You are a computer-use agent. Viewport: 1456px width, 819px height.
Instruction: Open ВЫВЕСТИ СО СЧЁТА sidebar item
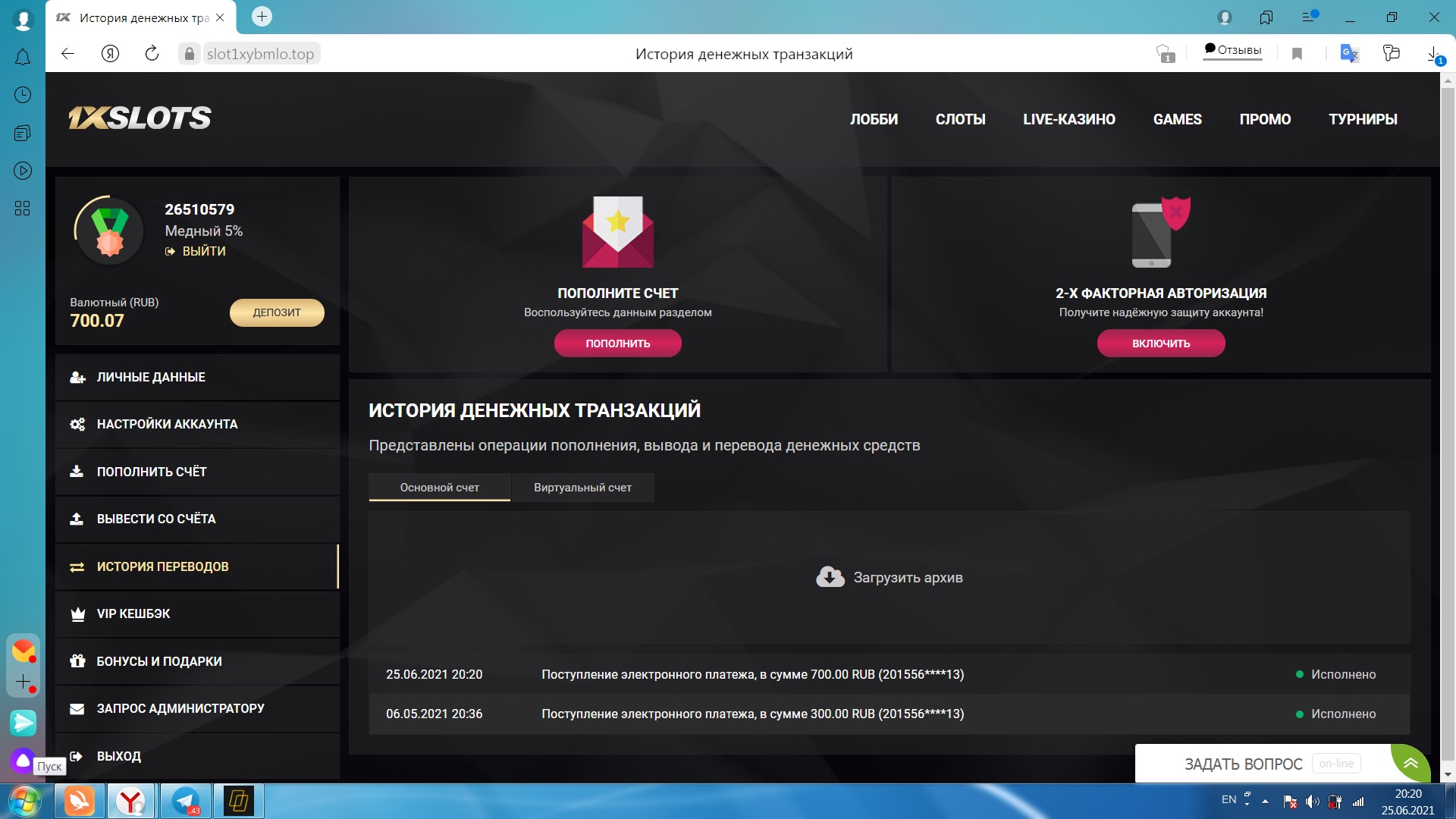coord(156,519)
